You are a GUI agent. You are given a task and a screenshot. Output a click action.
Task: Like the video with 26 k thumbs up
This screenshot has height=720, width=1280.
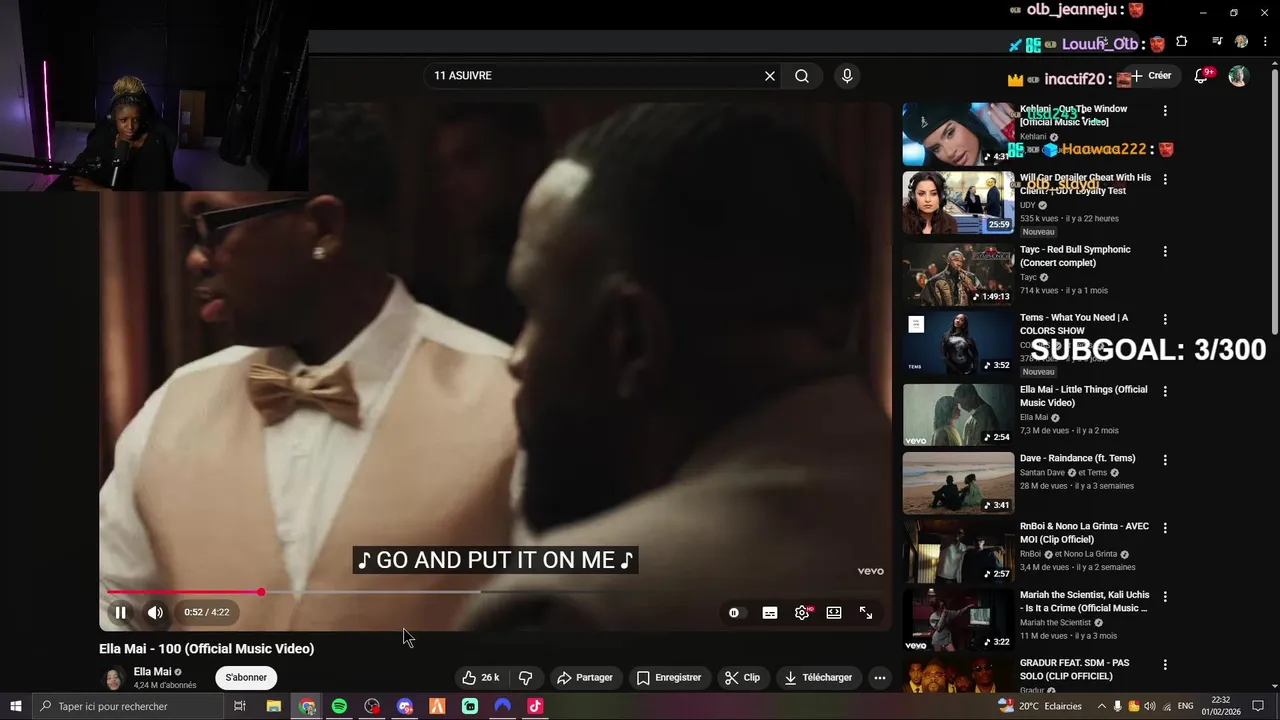[x=481, y=677]
